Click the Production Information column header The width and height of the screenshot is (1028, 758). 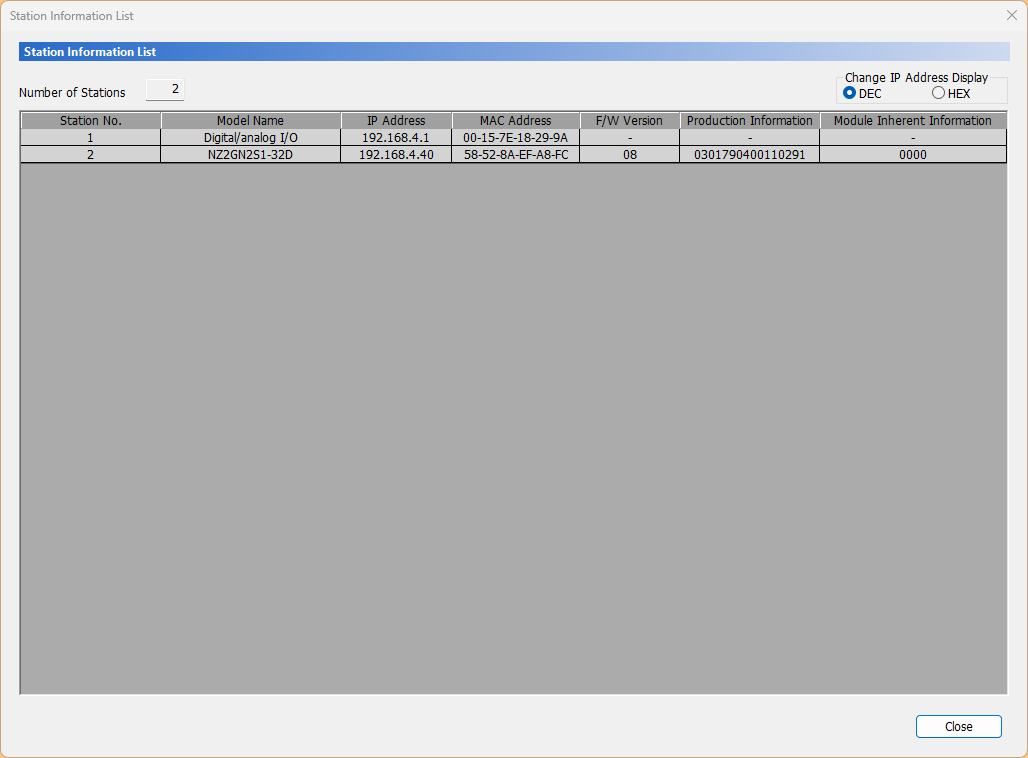(x=749, y=121)
